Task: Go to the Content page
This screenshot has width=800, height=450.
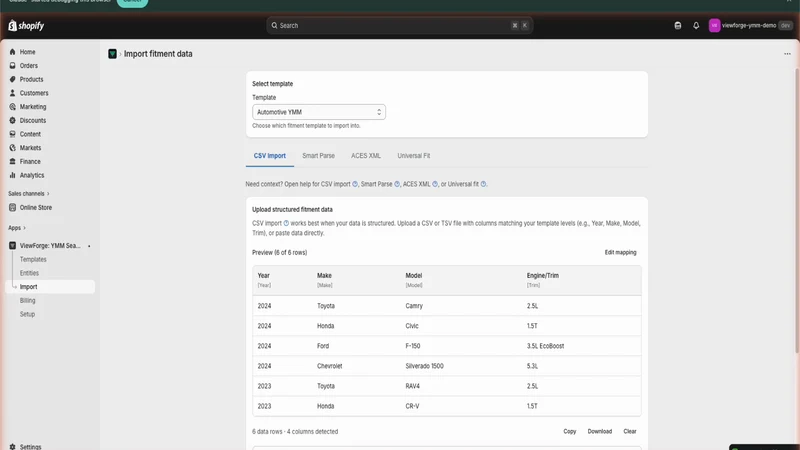Action: pos(30,134)
